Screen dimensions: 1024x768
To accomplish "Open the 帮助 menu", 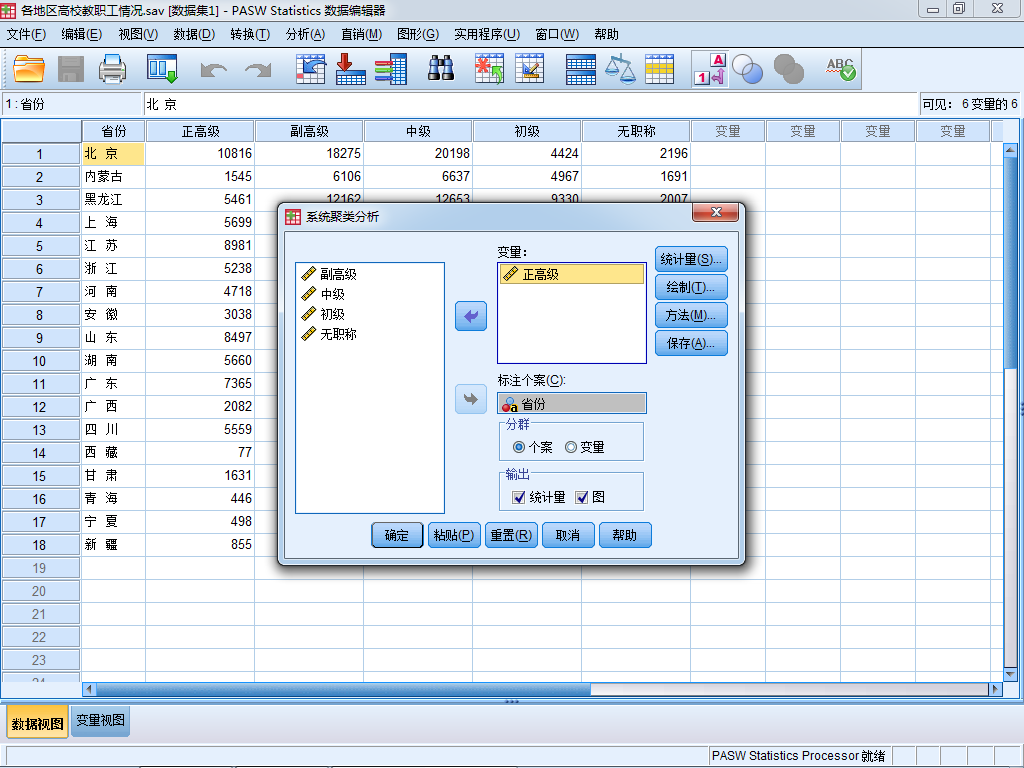I will pyautogui.click(x=606, y=35).
